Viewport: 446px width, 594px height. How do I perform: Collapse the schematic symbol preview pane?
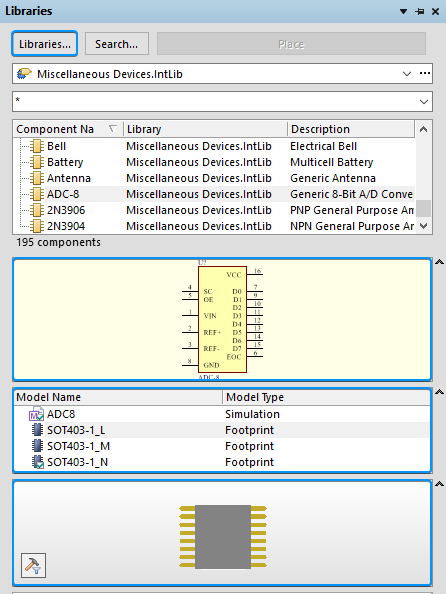coord(439,262)
